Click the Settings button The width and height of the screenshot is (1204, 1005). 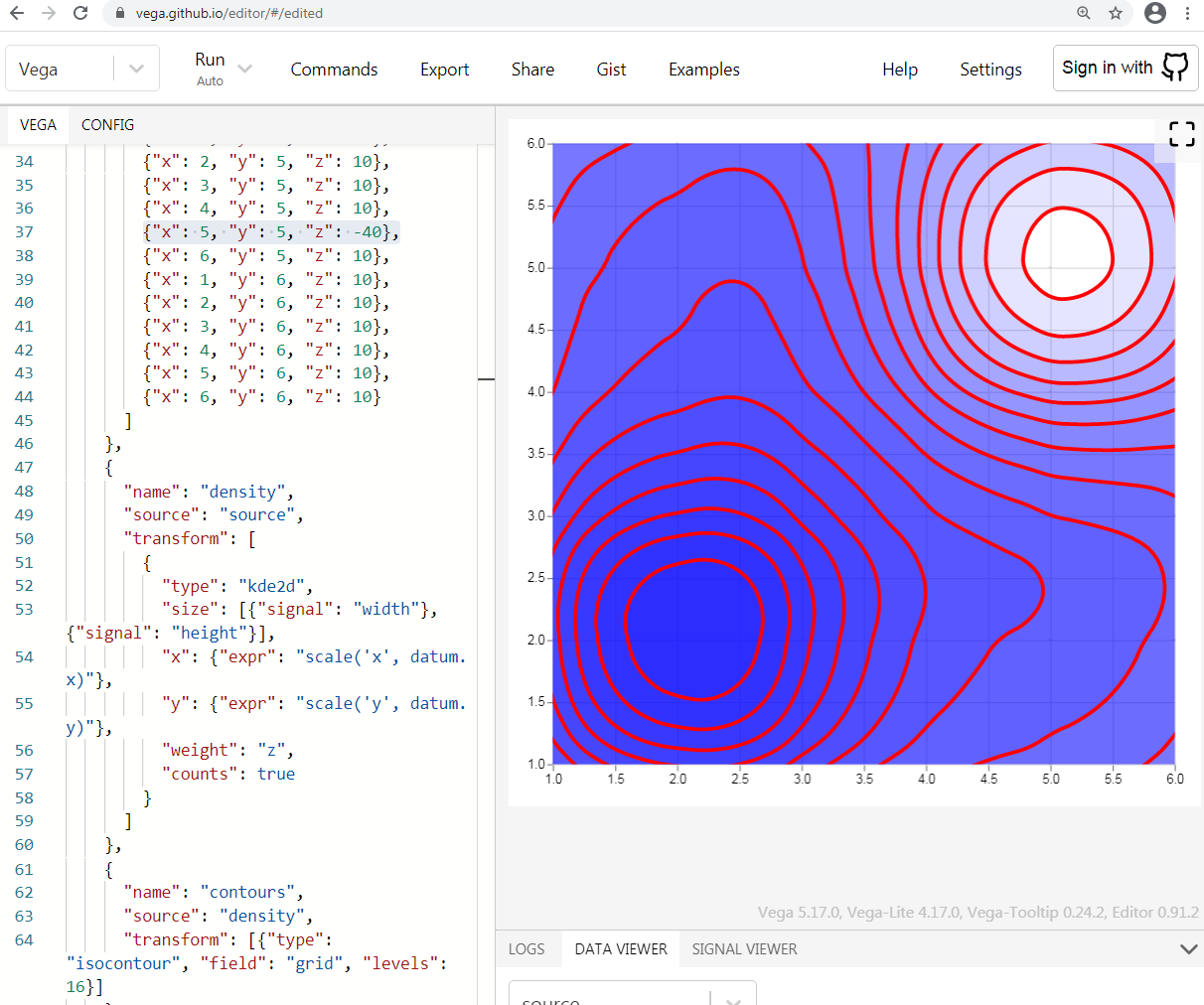(990, 70)
